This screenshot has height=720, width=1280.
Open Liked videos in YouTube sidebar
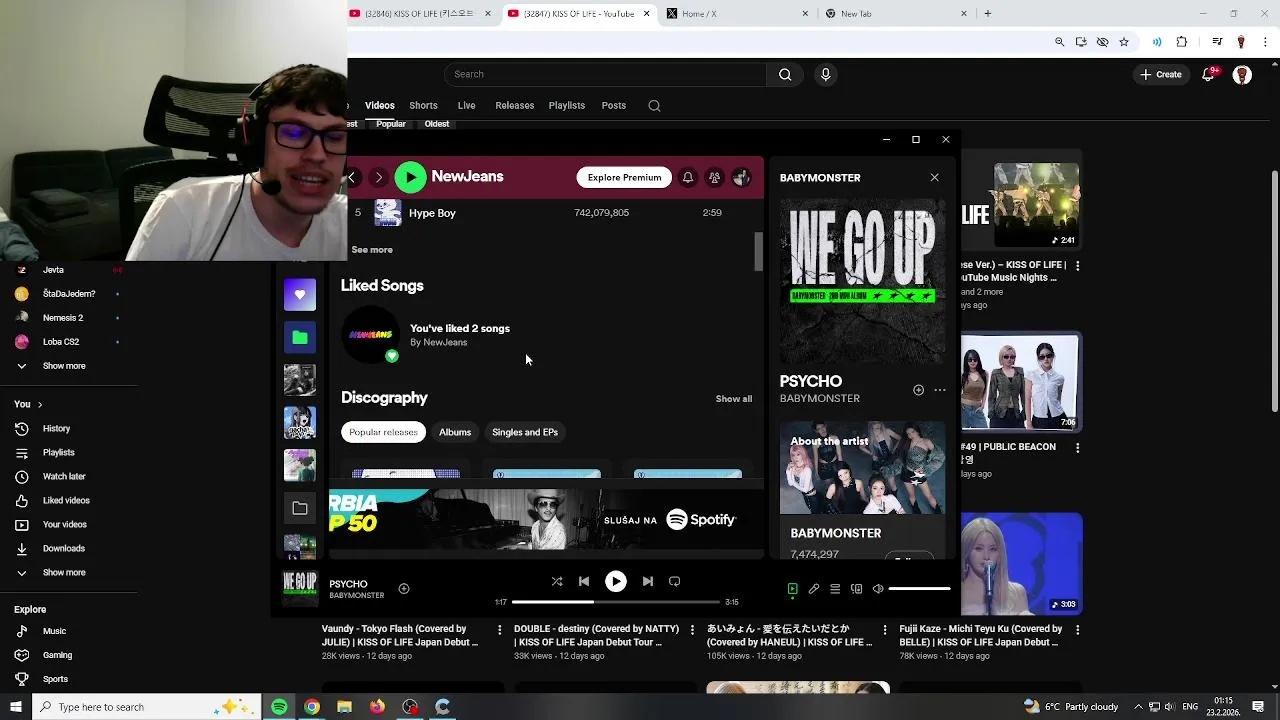point(66,501)
